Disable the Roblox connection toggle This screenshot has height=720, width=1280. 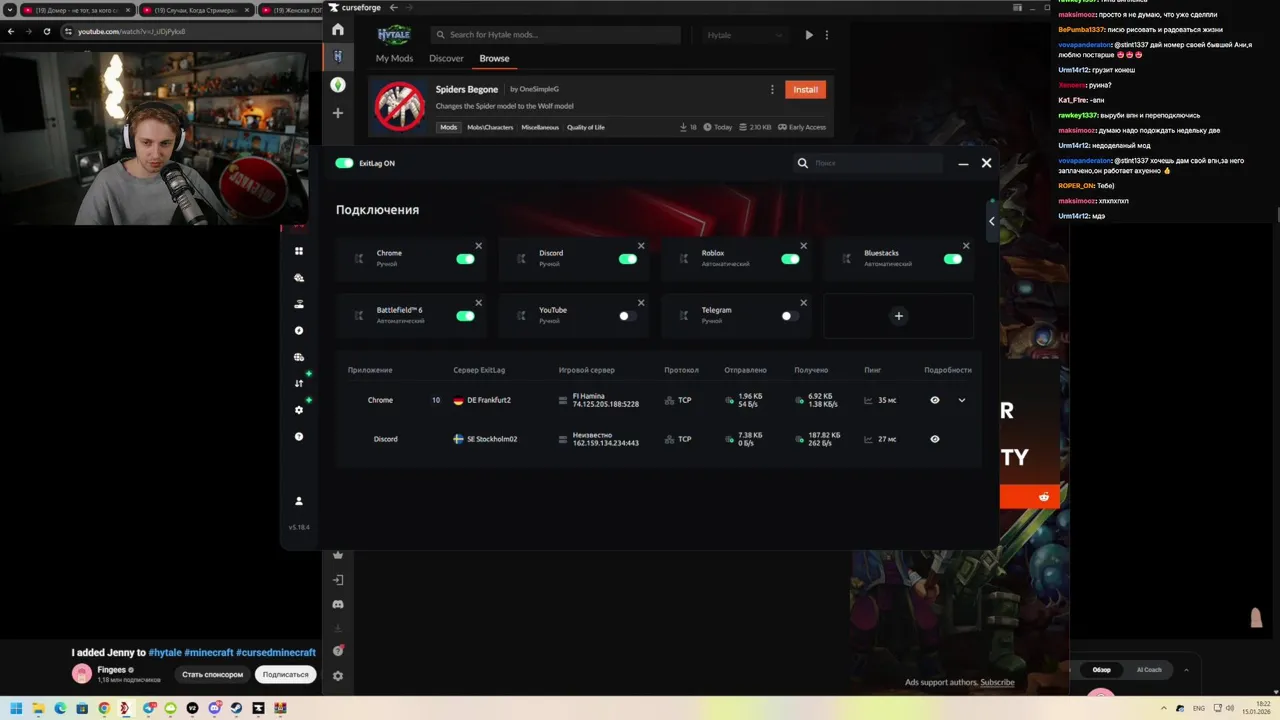click(790, 259)
